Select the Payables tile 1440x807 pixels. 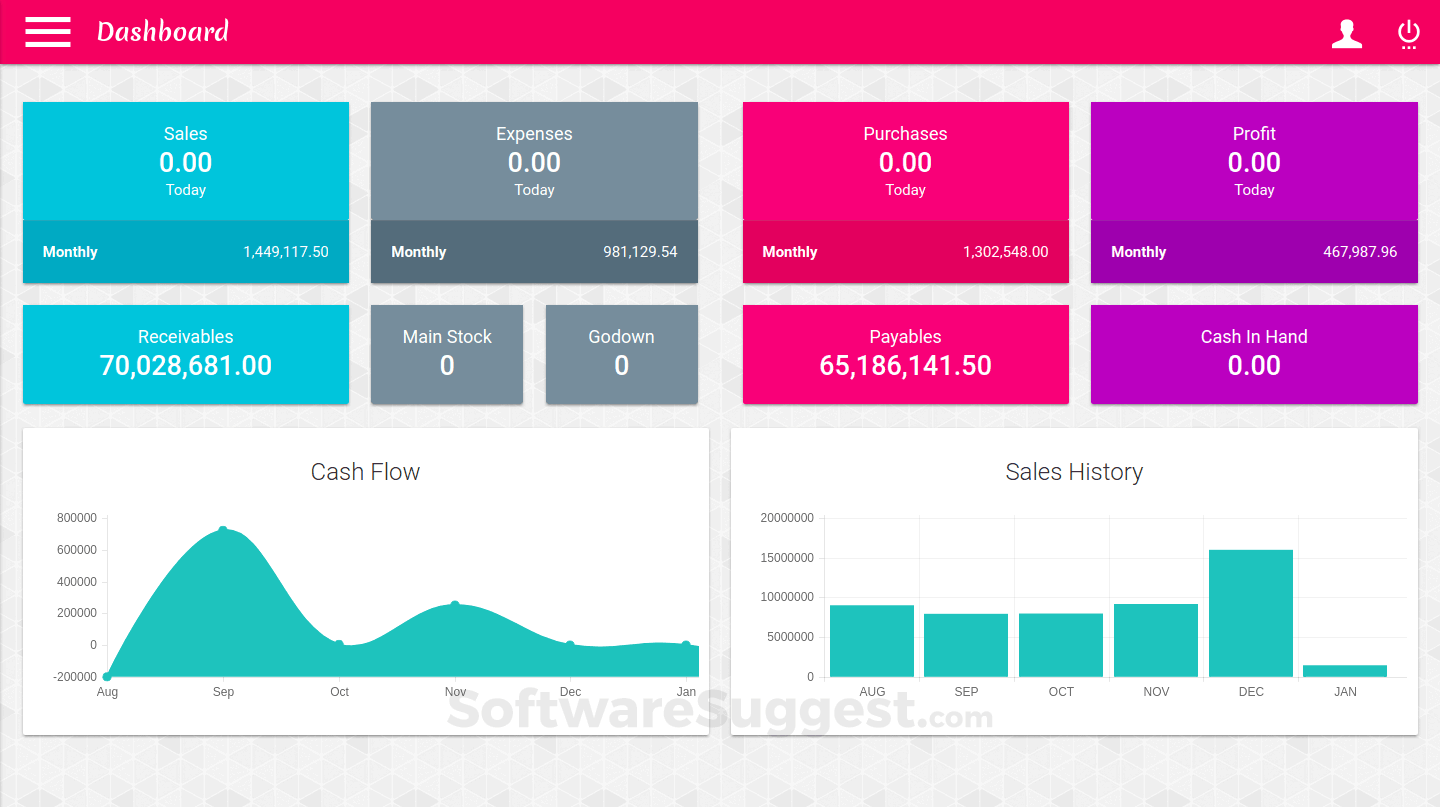click(905, 353)
